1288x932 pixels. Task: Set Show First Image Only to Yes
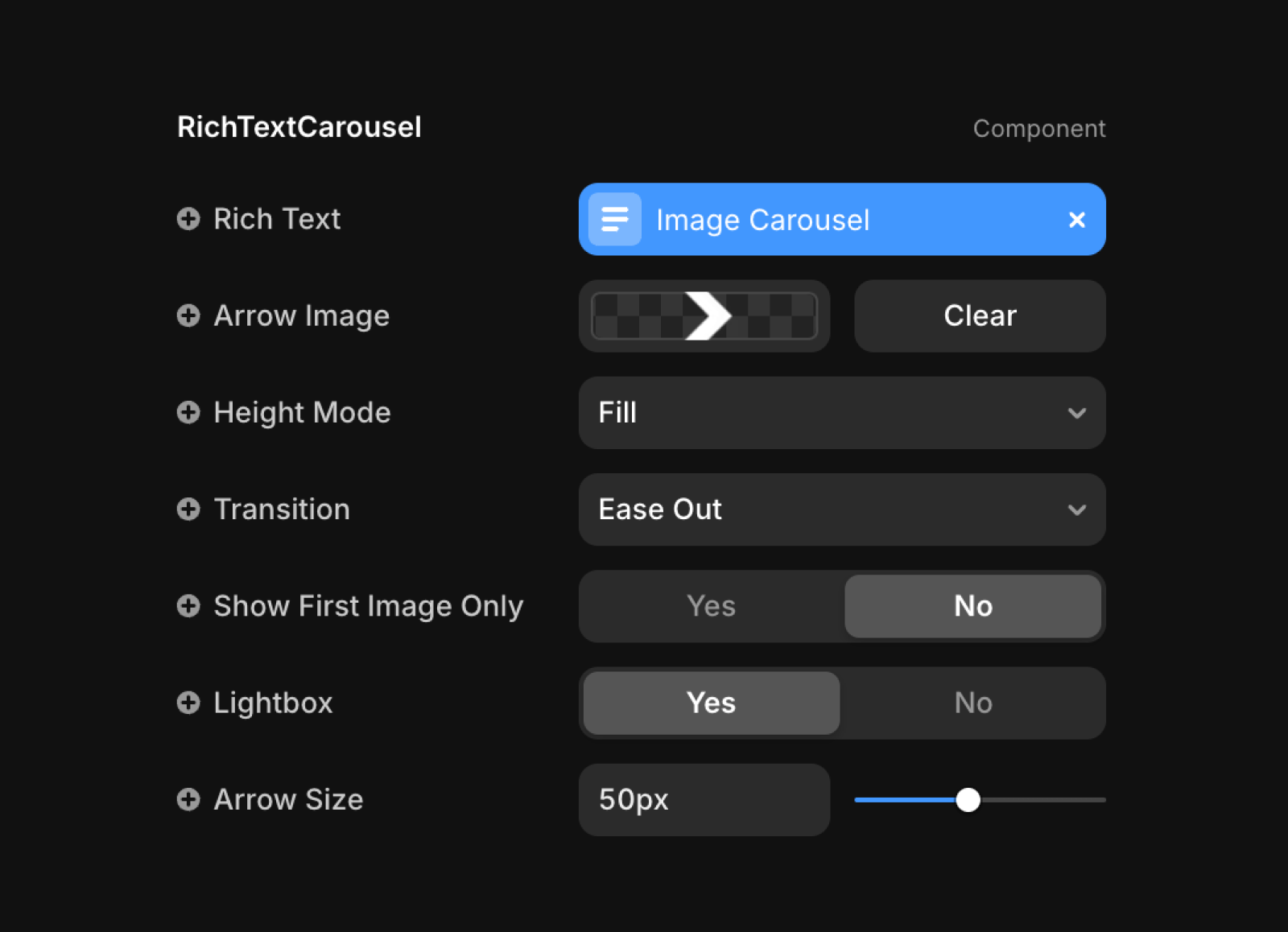711,606
